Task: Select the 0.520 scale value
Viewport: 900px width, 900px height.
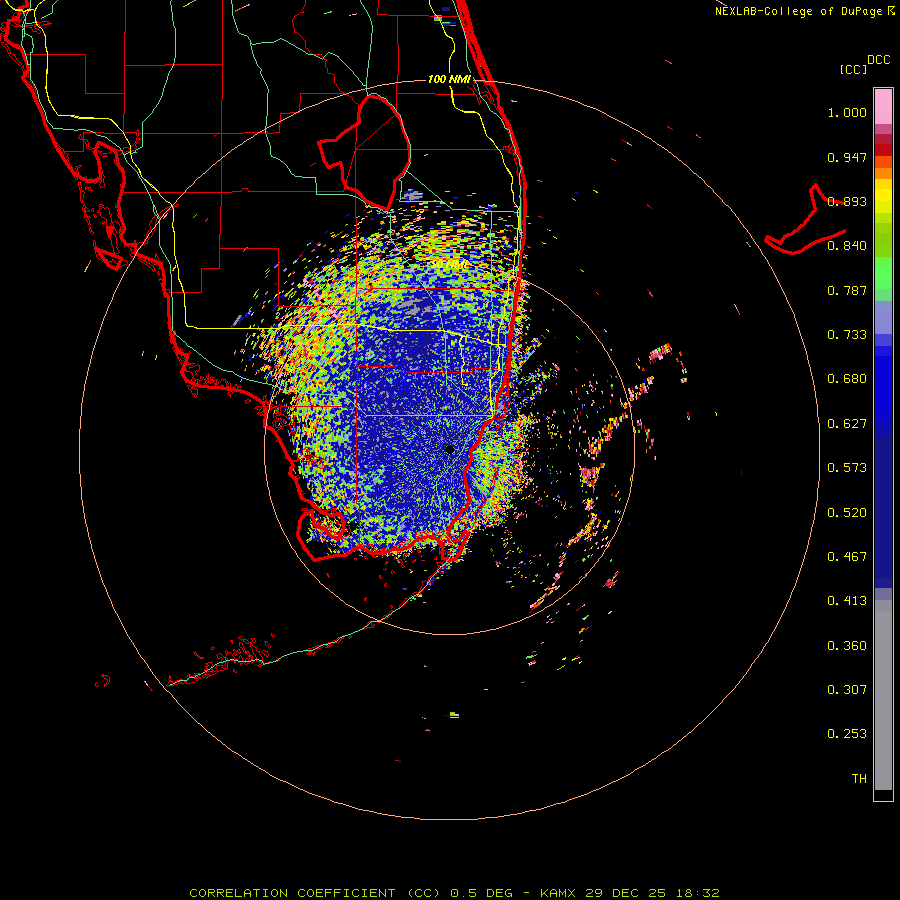Action: tap(847, 513)
